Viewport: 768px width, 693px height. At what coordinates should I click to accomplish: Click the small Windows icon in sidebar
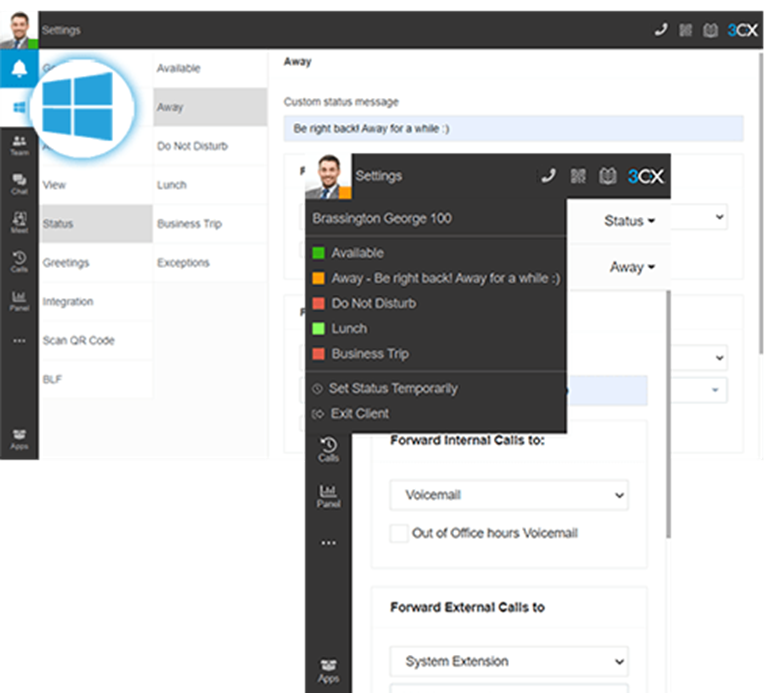click(19, 107)
